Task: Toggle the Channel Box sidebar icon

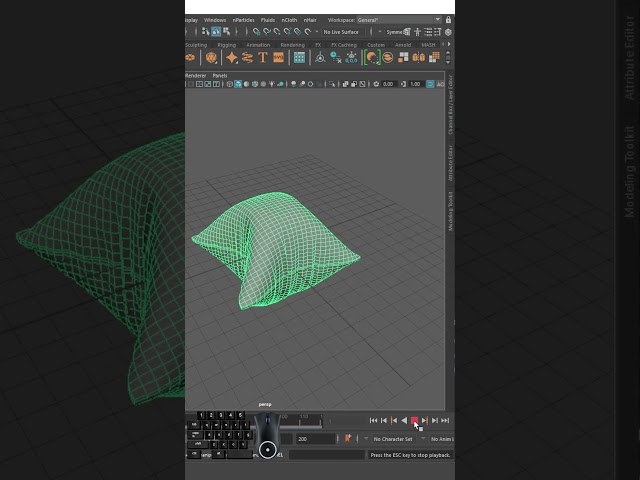Action: pyautogui.click(x=448, y=32)
